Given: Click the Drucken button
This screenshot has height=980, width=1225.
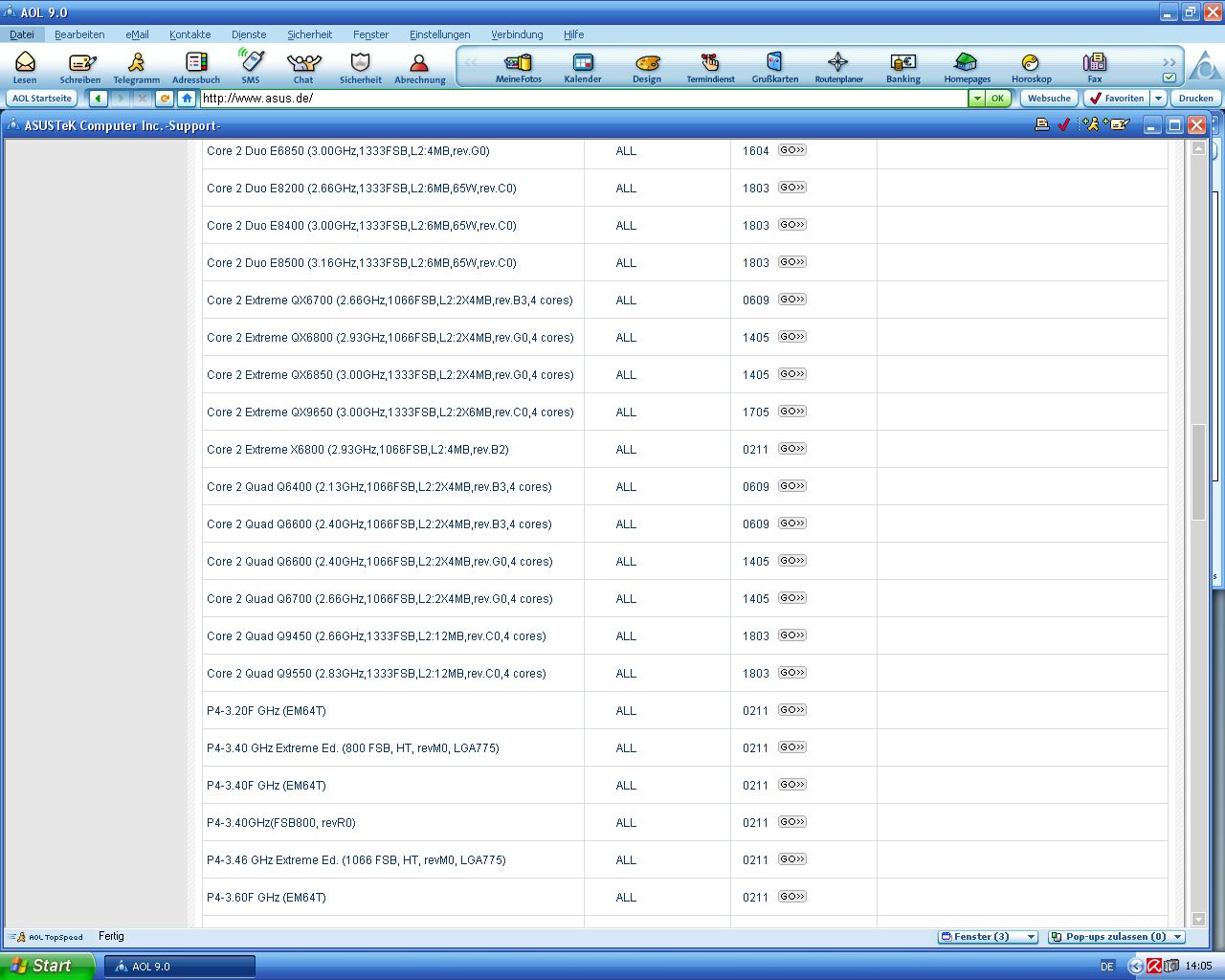Looking at the screenshot, I should [1195, 99].
